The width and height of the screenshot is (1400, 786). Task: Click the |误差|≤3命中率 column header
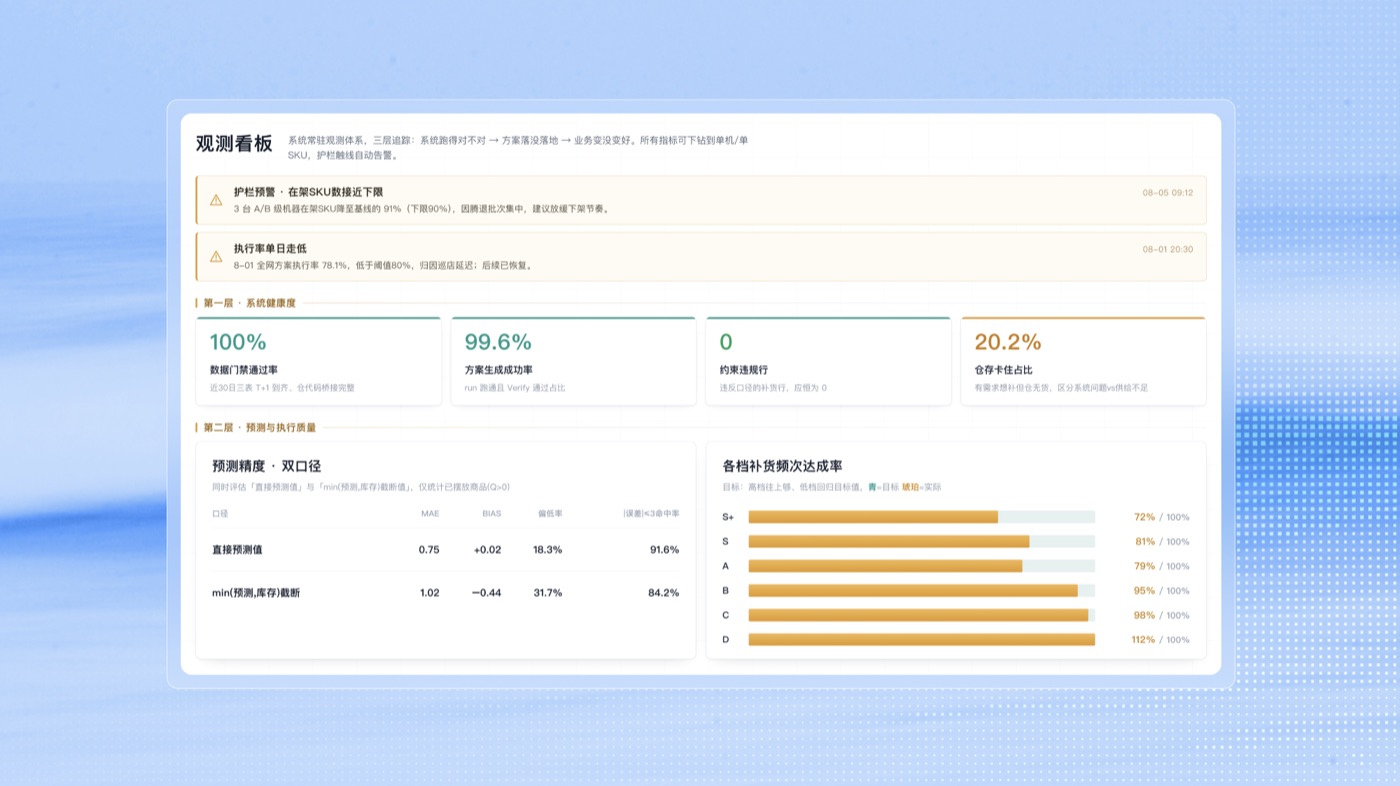(651, 514)
